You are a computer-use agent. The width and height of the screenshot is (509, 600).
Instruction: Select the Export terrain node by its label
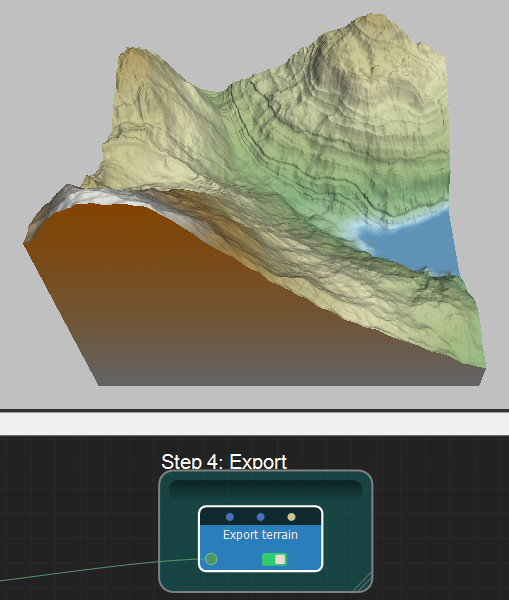point(260,535)
